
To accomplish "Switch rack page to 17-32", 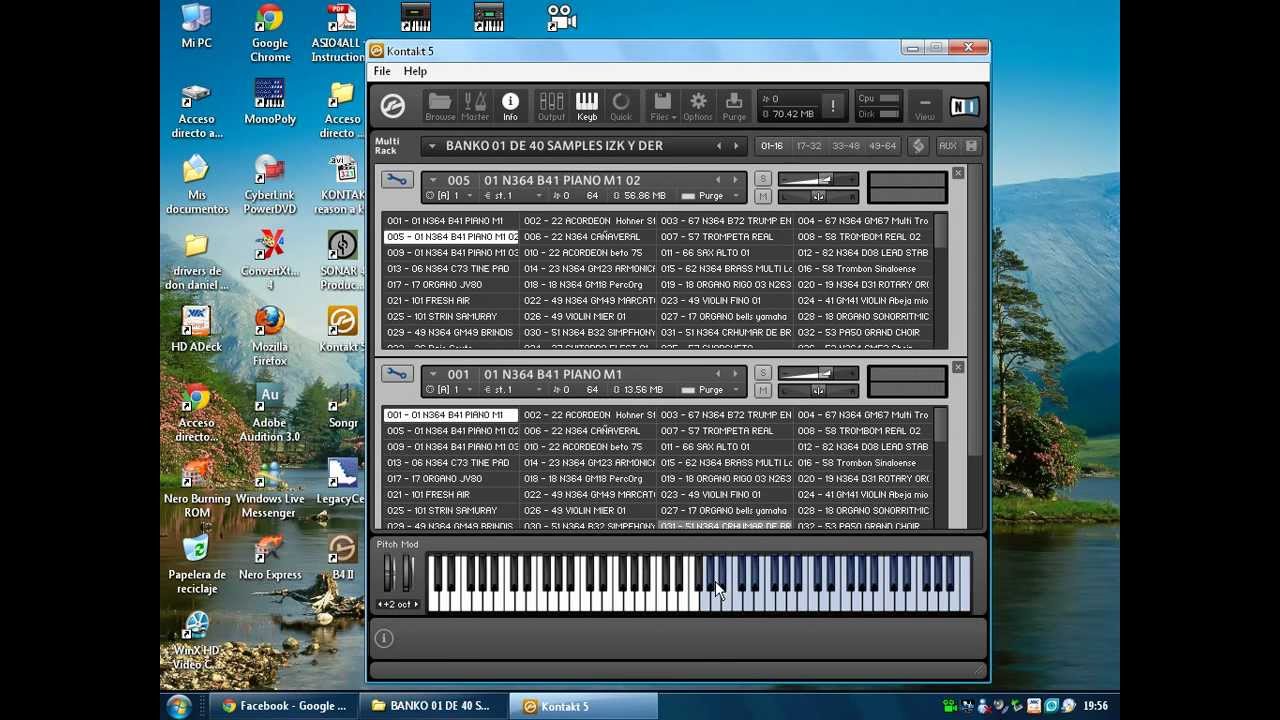I will (x=809, y=146).
